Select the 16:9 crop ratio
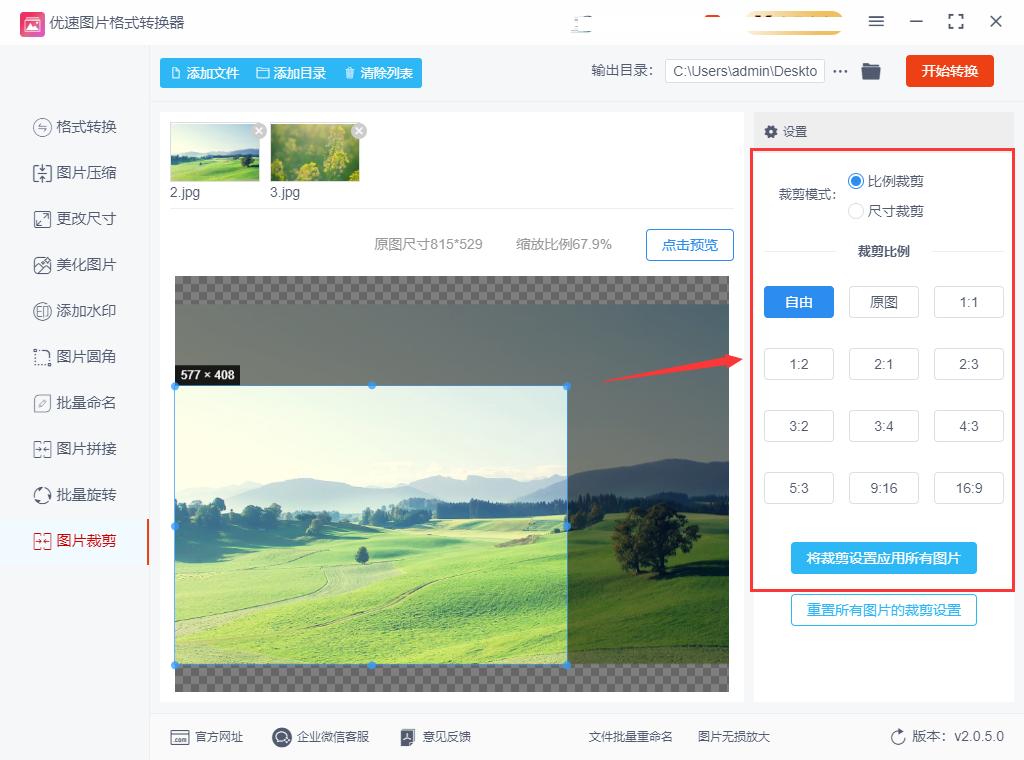The image size is (1024, 760). click(968, 488)
